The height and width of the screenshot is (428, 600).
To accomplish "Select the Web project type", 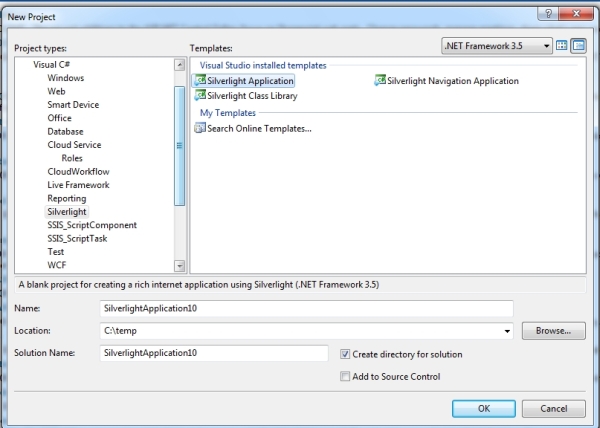I will click(x=56, y=91).
